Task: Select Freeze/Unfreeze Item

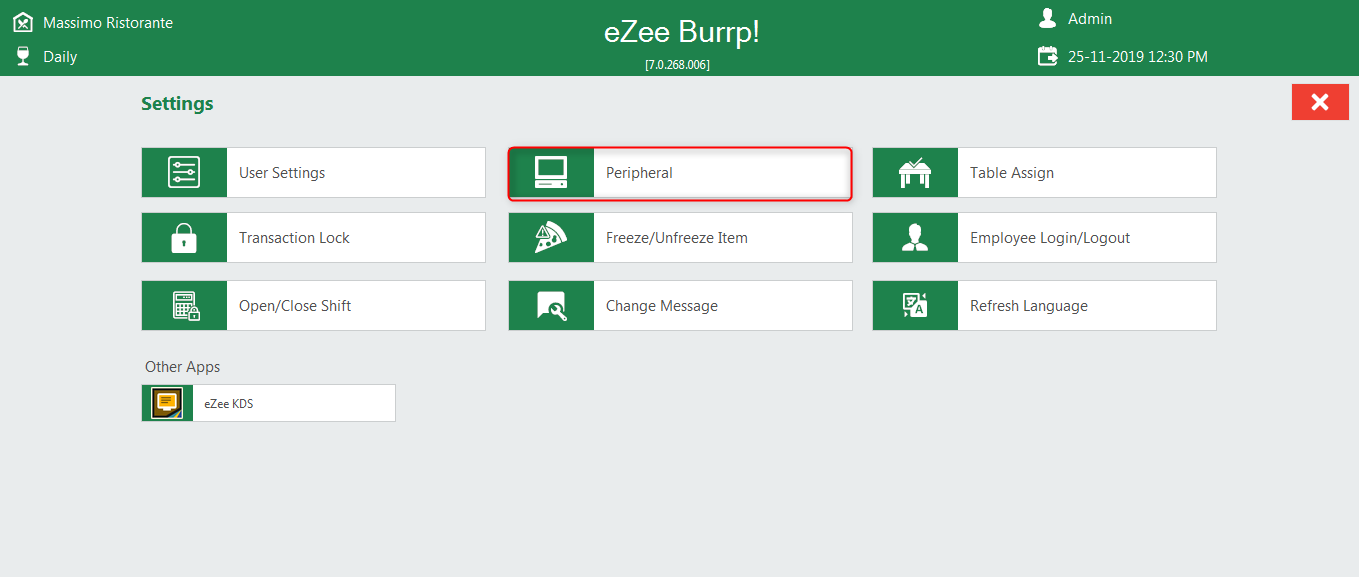Action: [x=680, y=238]
